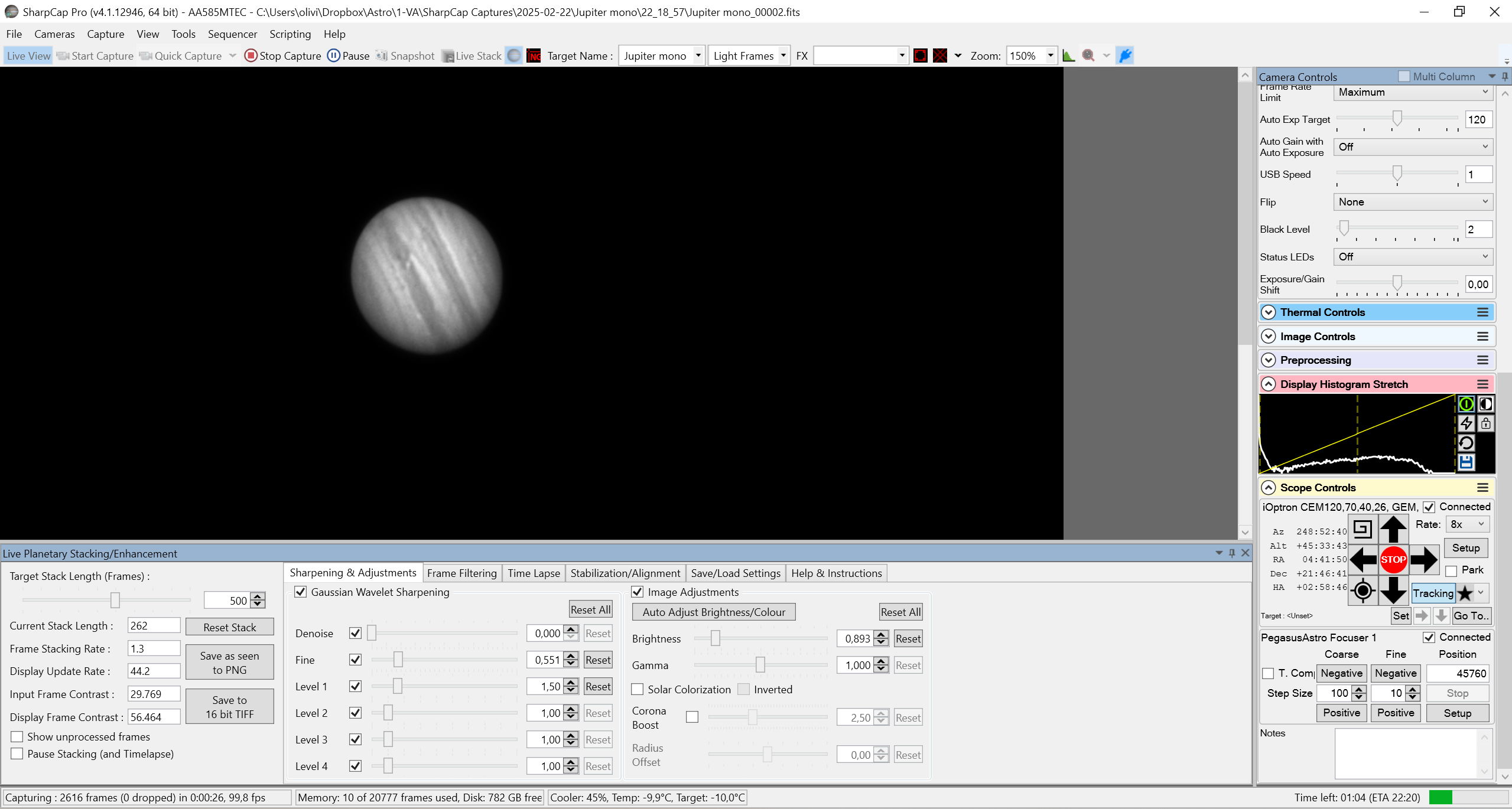The width and height of the screenshot is (1512, 809).
Task: Open the Sequencer menu
Action: (232, 34)
